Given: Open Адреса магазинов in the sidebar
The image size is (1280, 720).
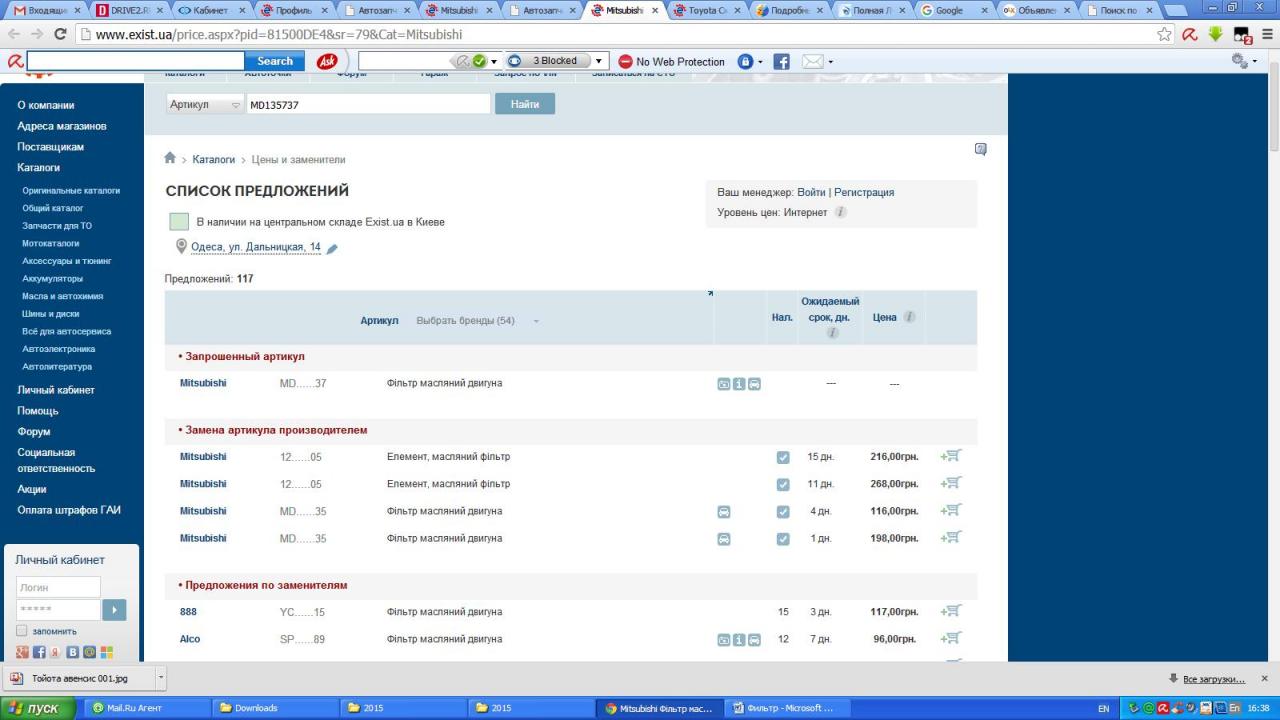Looking at the screenshot, I should [62, 126].
